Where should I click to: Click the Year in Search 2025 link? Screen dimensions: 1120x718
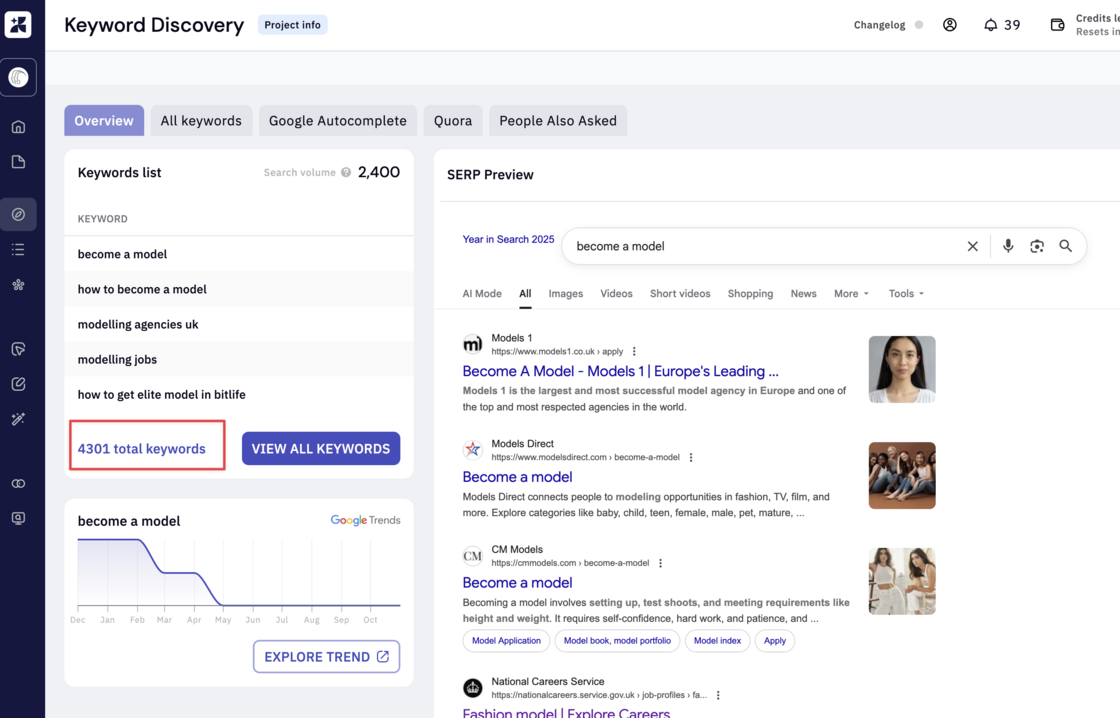click(508, 239)
